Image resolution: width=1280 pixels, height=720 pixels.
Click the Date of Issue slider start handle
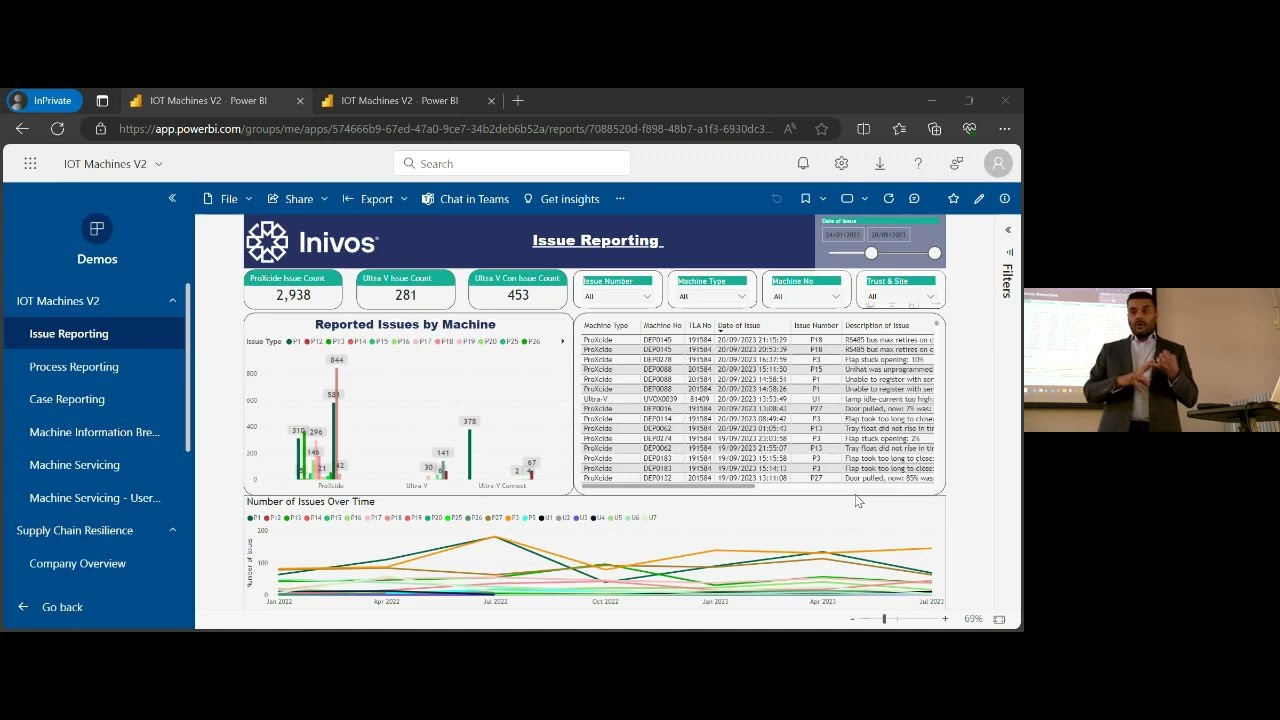click(x=871, y=254)
